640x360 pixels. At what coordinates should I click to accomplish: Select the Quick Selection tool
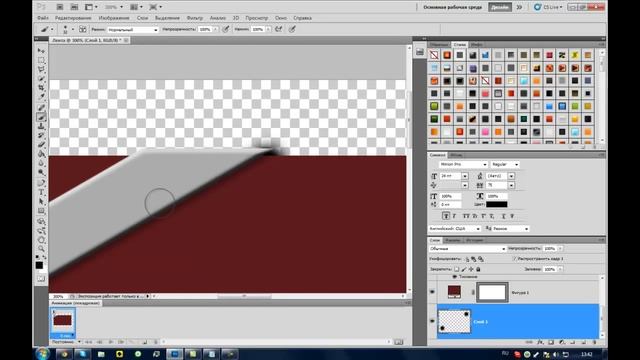coord(41,78)
